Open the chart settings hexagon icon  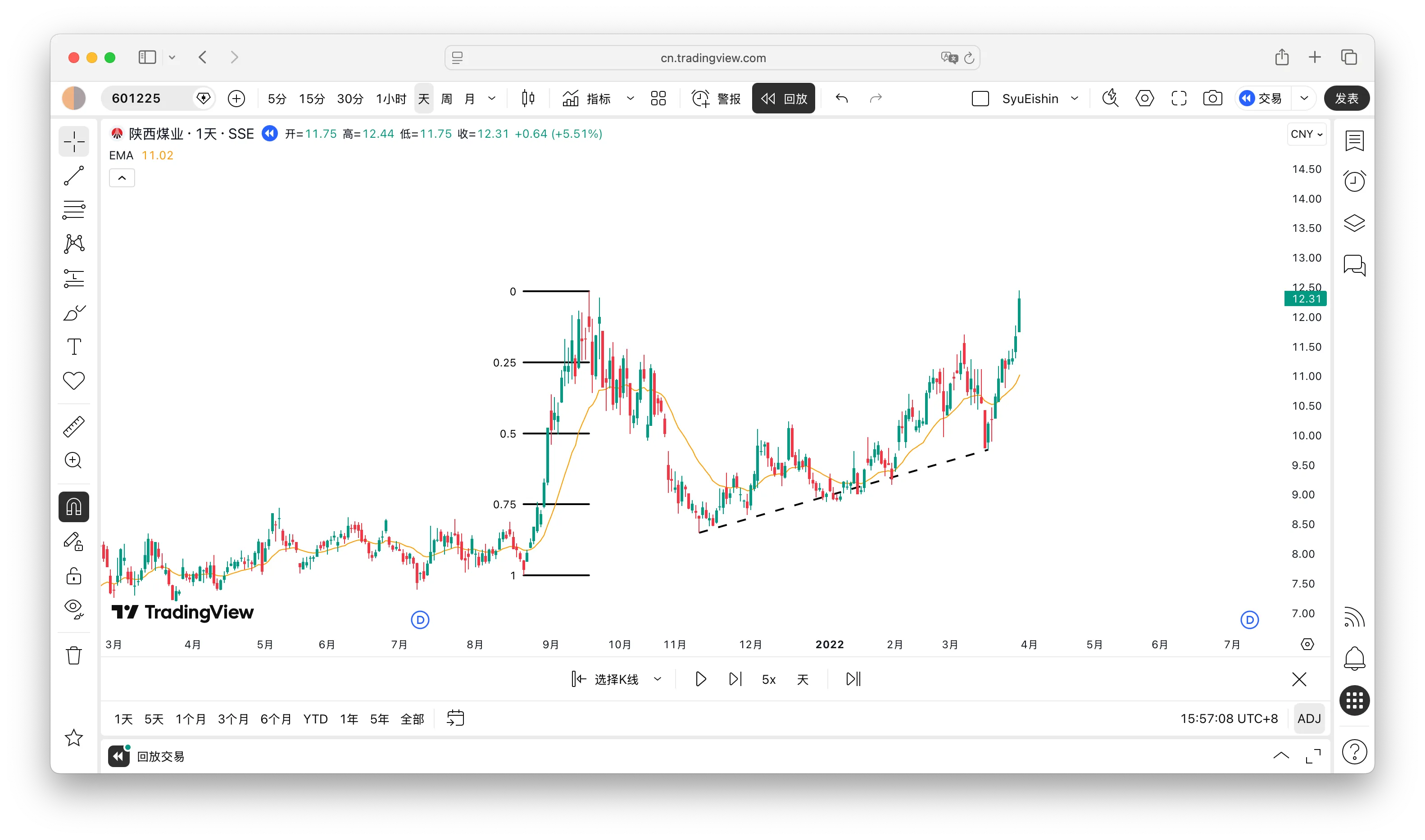(x=1145, y=99)
